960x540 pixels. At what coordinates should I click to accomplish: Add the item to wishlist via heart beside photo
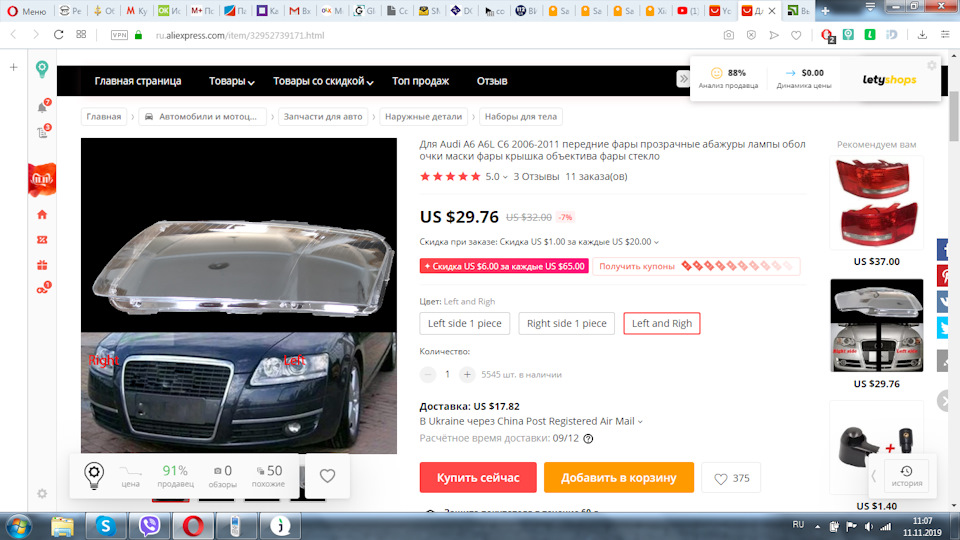coord(328,476)
